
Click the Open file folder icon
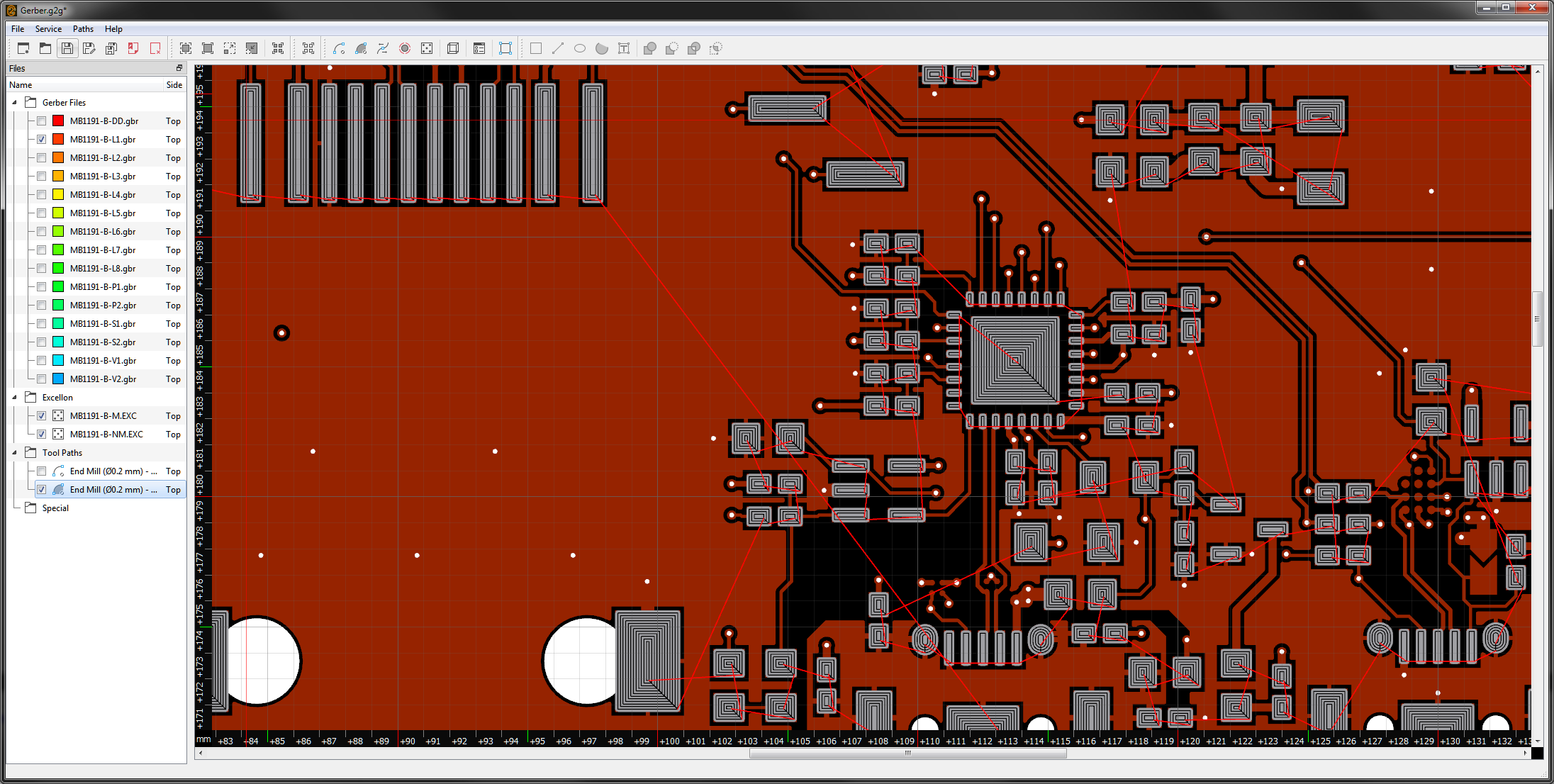(x=45, y=48)
